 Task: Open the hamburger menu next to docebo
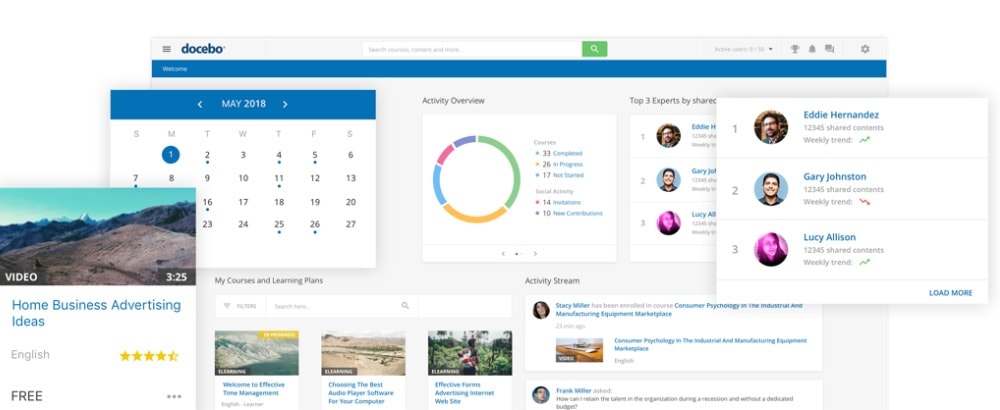[x=166, y=49]
